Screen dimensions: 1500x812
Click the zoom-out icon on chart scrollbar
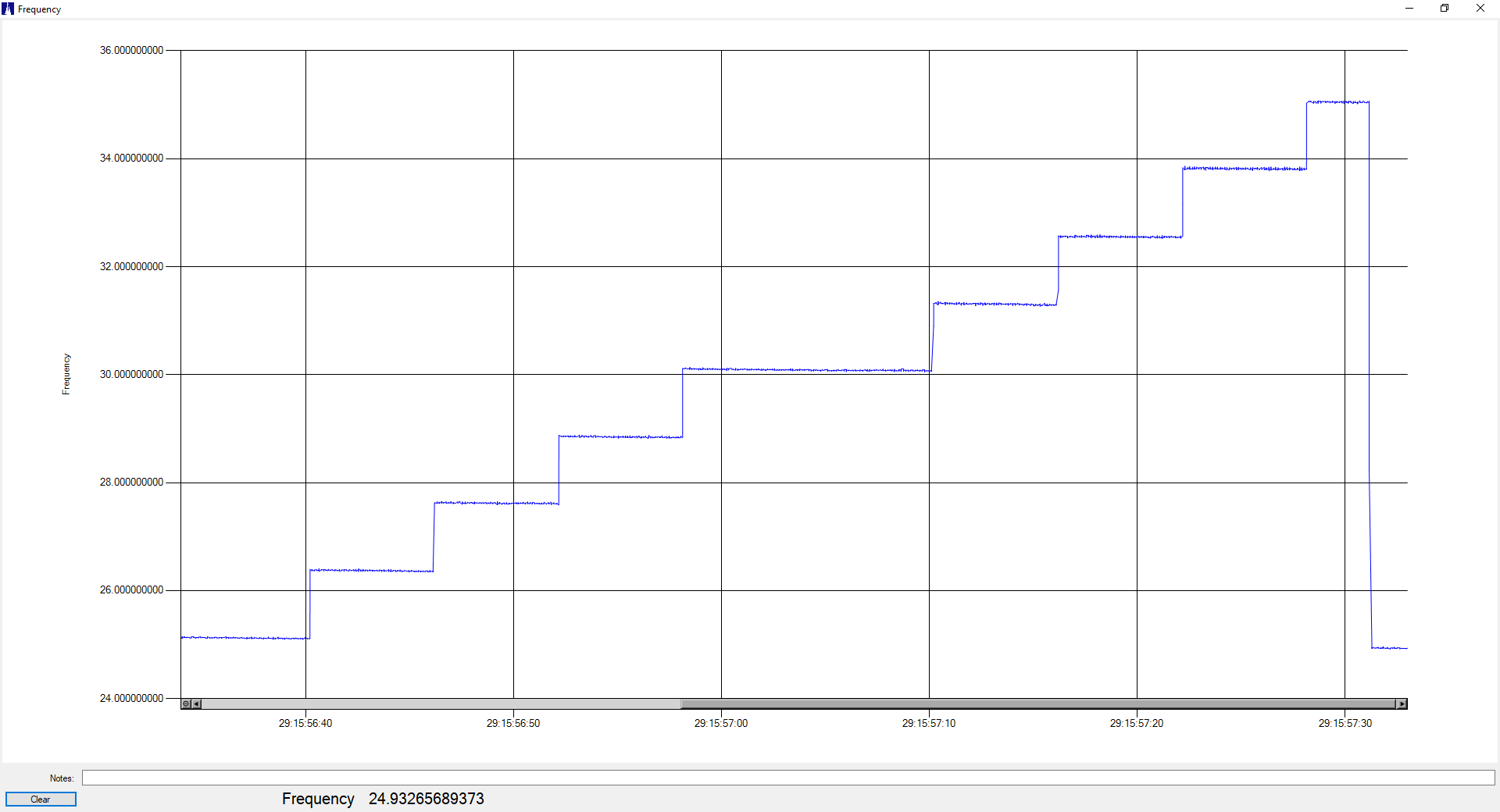click(x=186, y=704)
